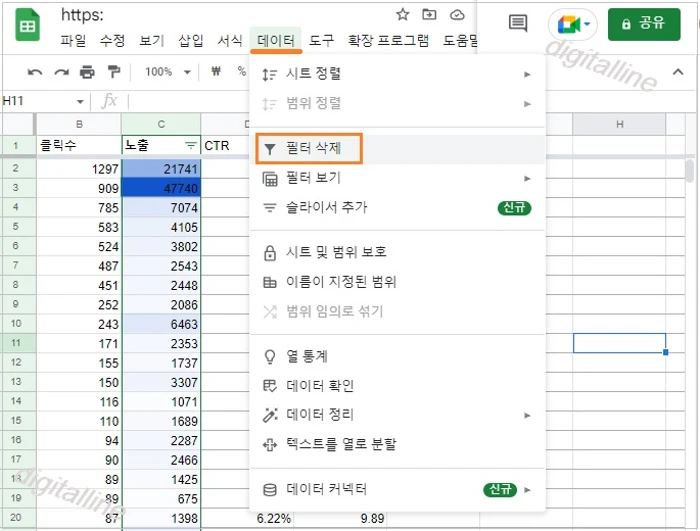Click the vertical scrollbar thumb

click(x=690, y=171)
